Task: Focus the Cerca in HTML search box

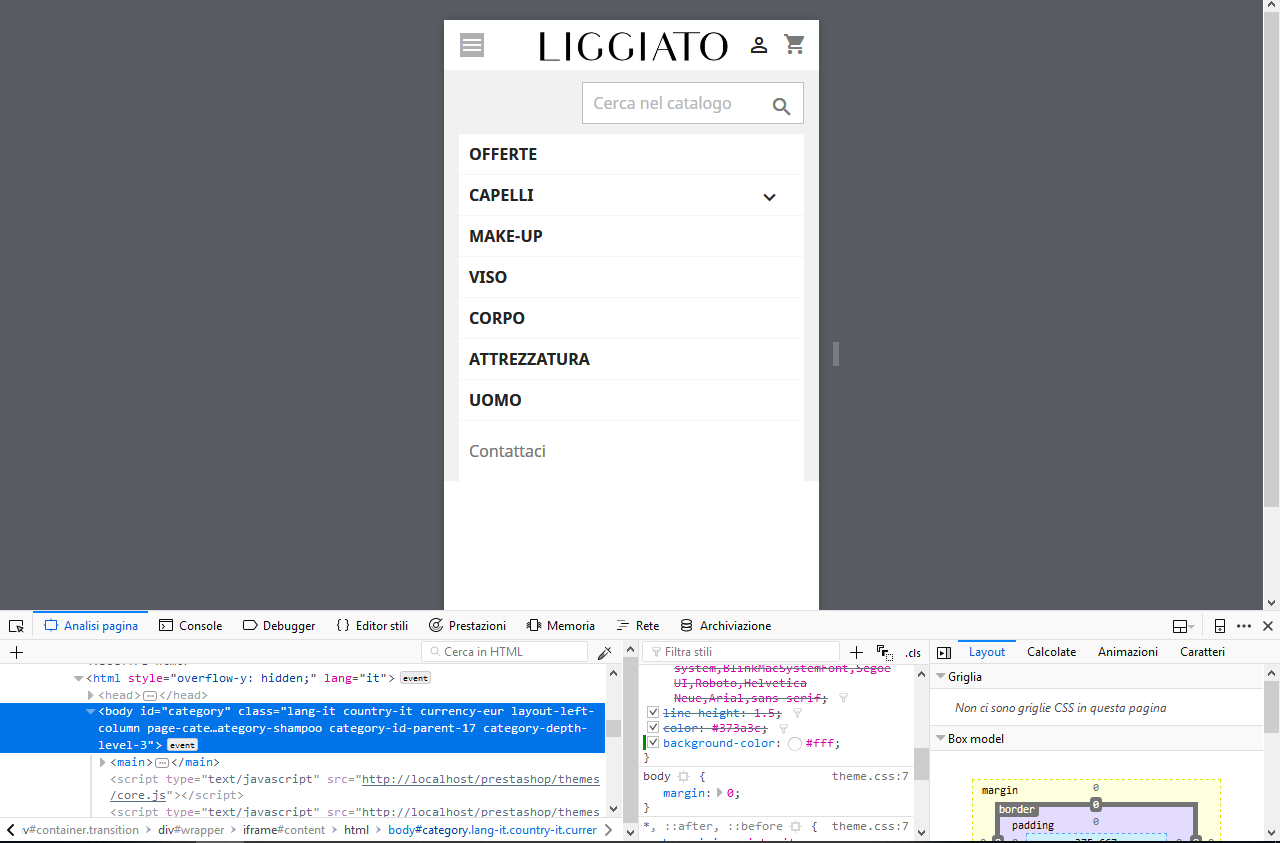Action: click(x=505, y=652)
